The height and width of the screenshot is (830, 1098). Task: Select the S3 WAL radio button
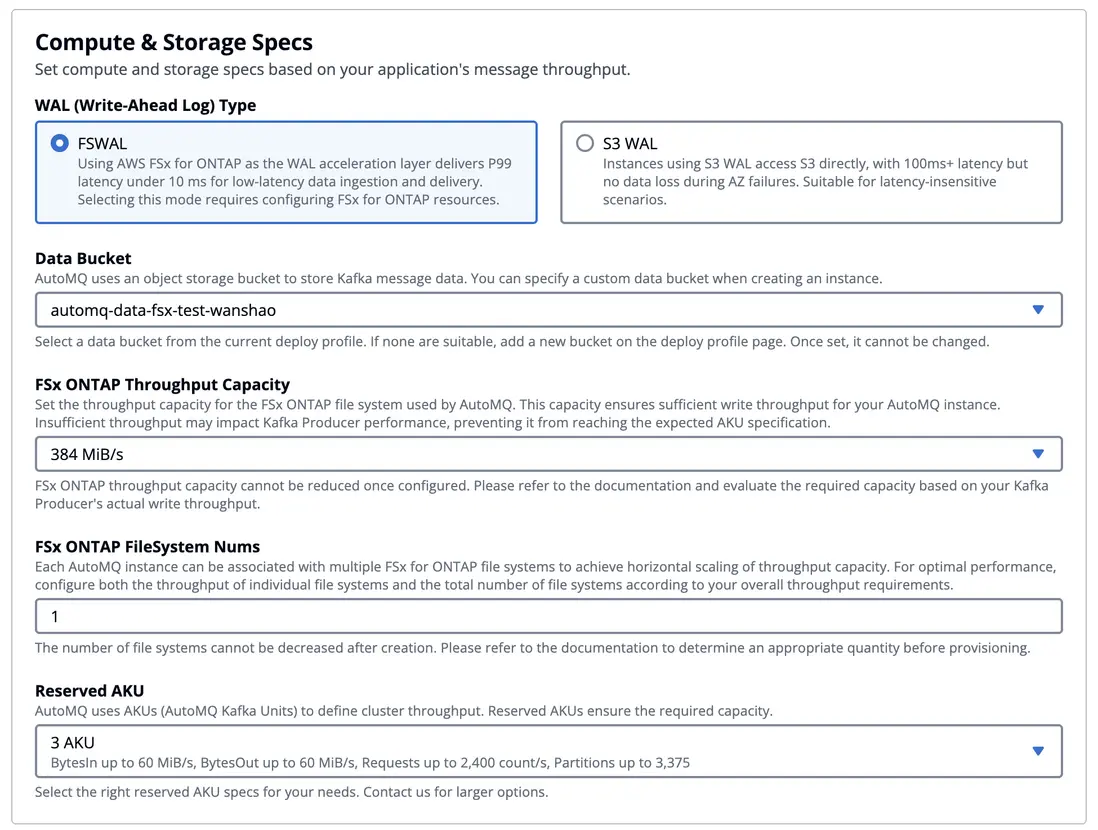585,143
